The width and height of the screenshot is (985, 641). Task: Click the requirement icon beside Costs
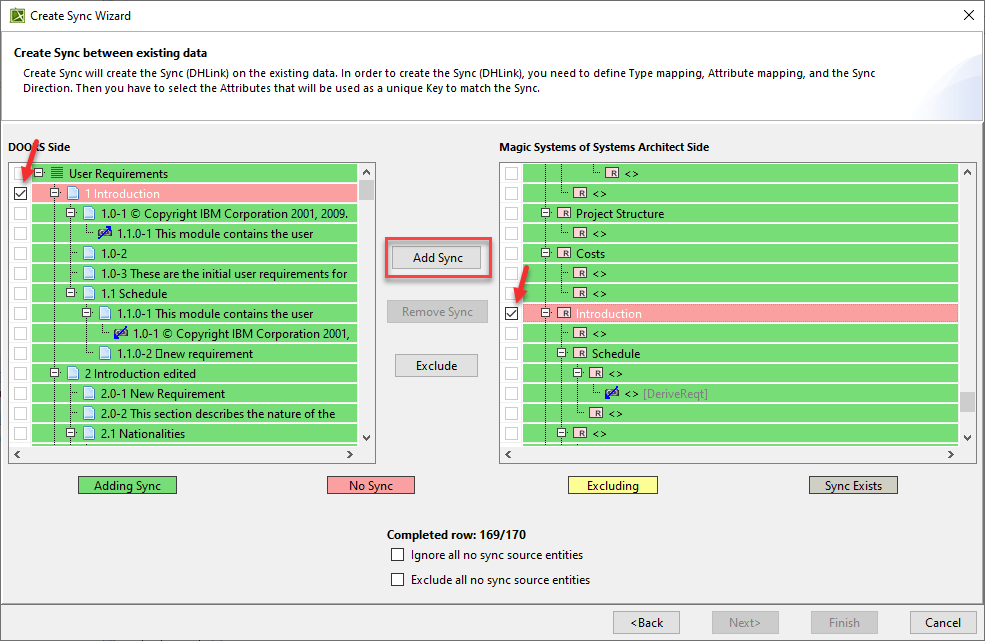(x=563, y=254)
